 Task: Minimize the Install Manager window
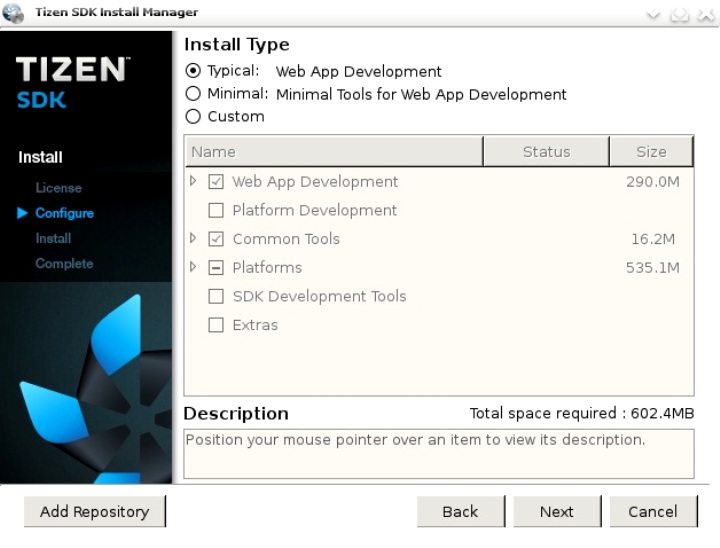(x=653, y=15)
